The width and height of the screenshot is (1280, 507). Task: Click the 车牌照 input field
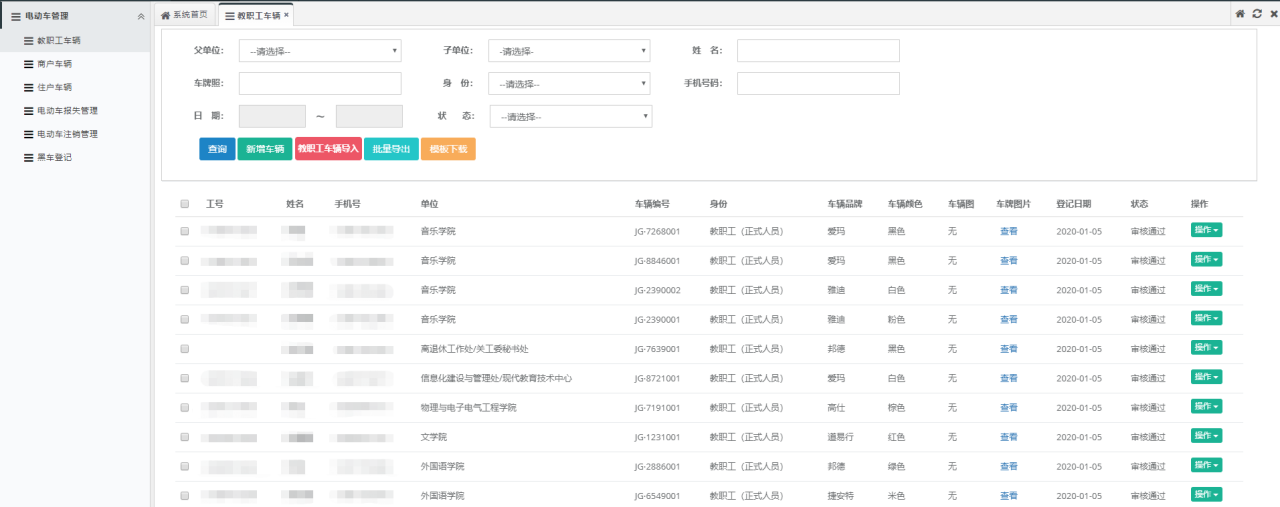[320, 83]
